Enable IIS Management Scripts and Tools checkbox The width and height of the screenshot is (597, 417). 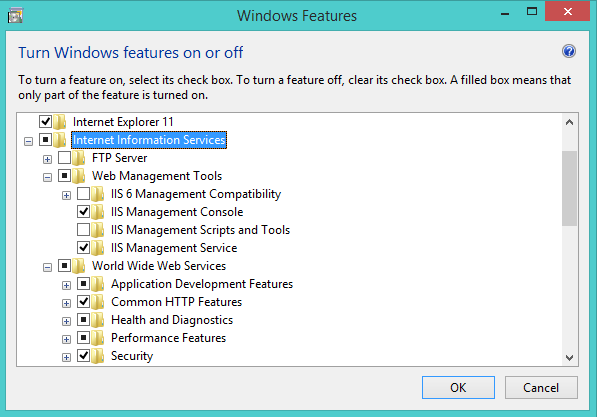coord(83,230)
